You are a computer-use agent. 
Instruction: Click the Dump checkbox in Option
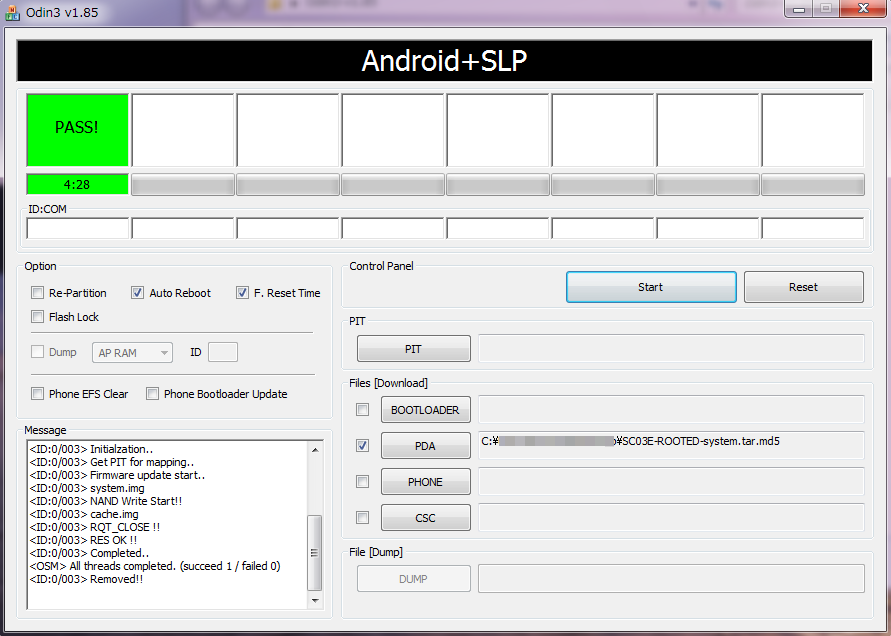(x=38, y=352)
